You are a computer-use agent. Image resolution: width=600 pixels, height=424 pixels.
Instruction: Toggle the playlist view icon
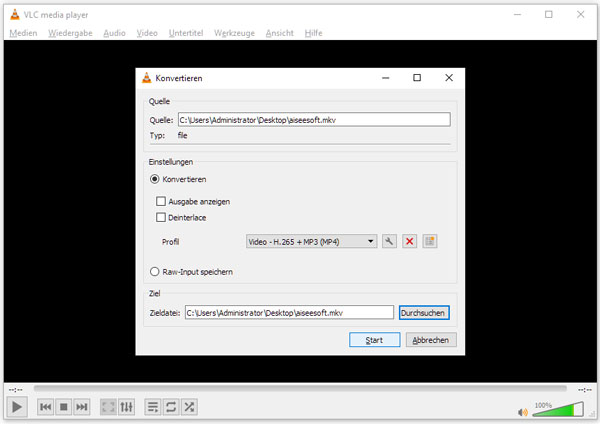[153, 407]
